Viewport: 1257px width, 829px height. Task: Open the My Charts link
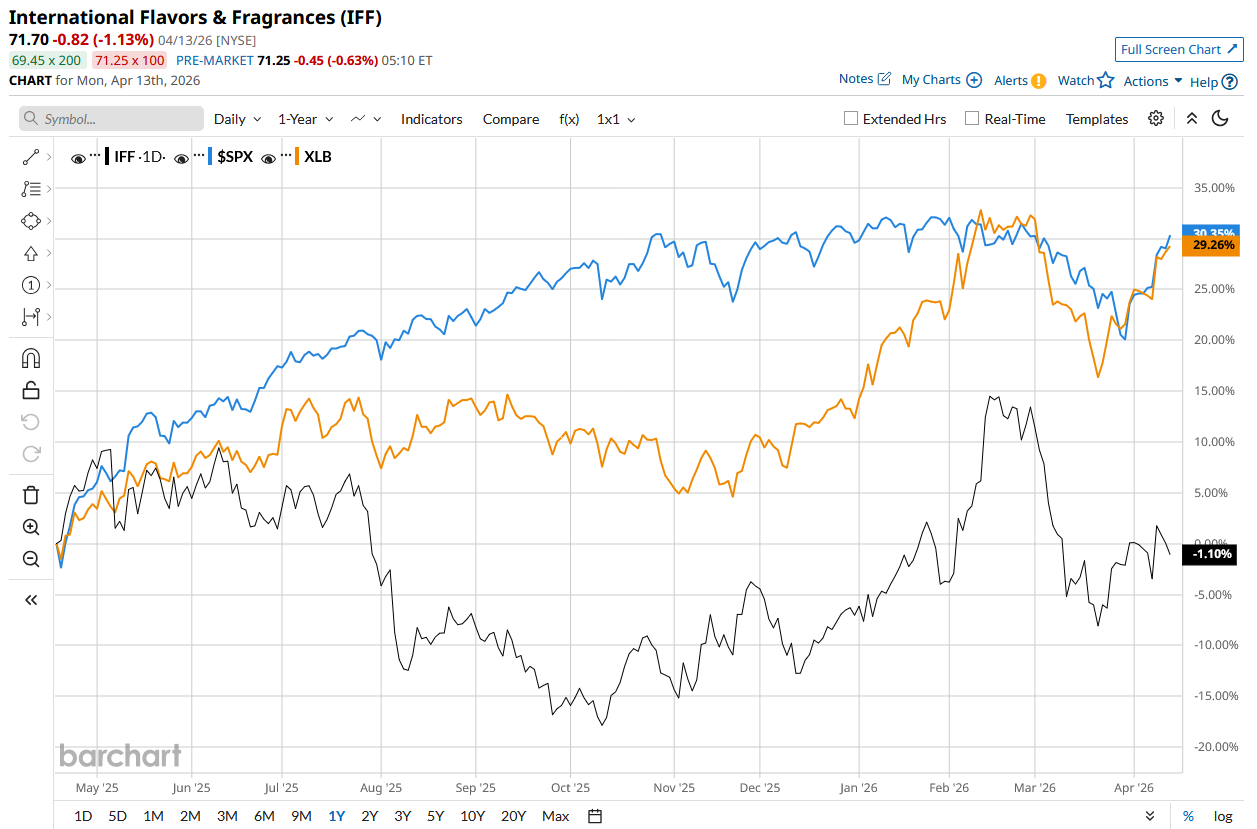[x=941, y=80]
